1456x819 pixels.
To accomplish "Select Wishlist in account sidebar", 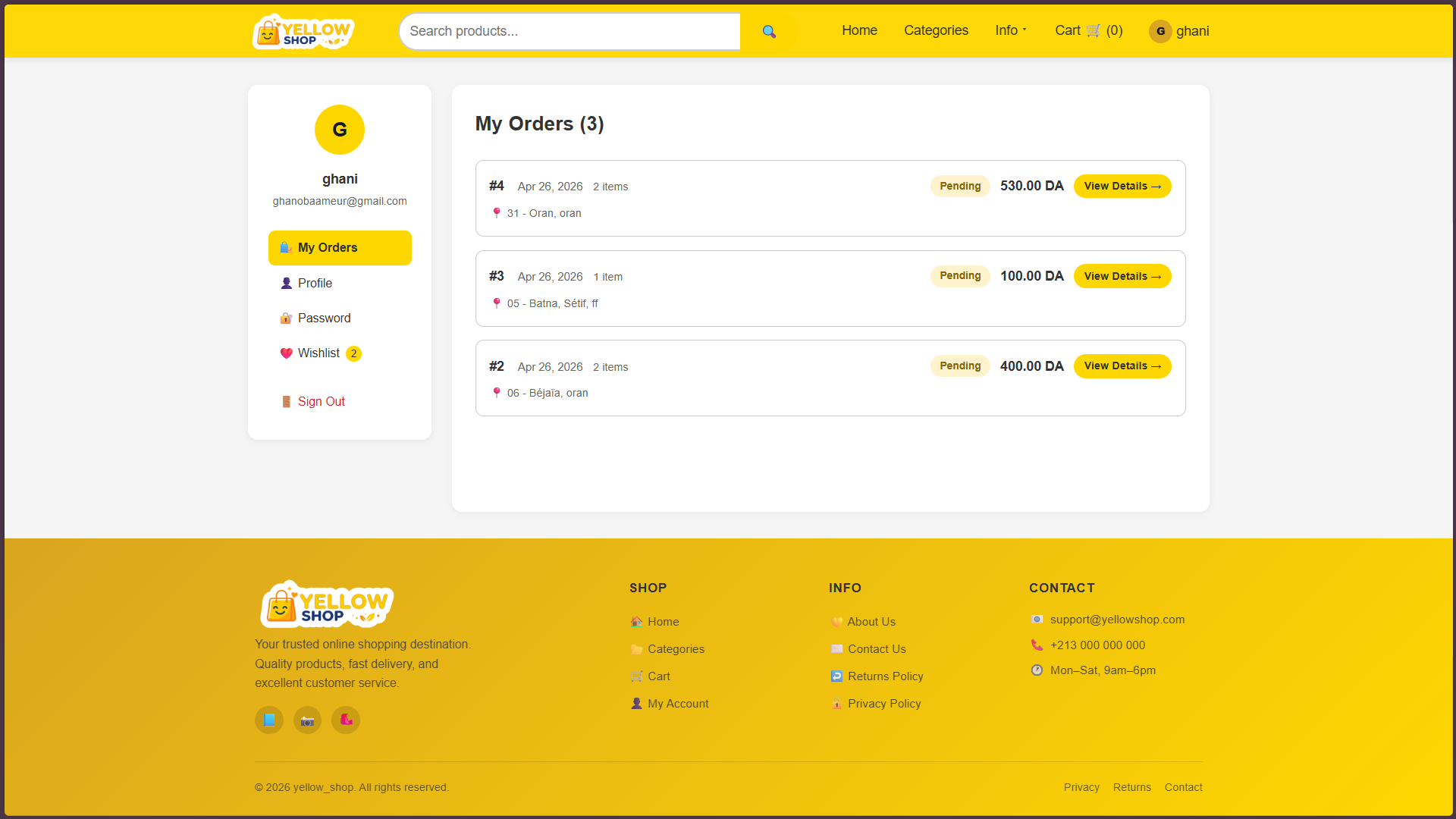I will pyautogui.click(x=340, y=353).
